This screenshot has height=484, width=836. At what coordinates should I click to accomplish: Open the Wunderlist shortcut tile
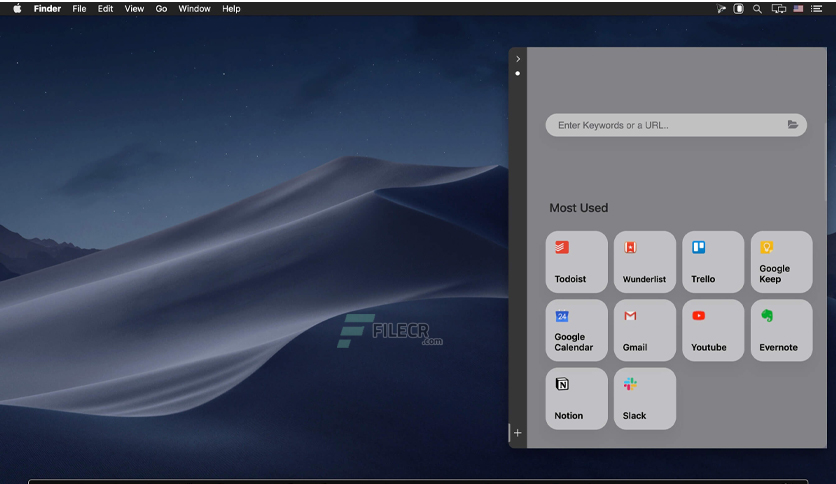[645, 262]
